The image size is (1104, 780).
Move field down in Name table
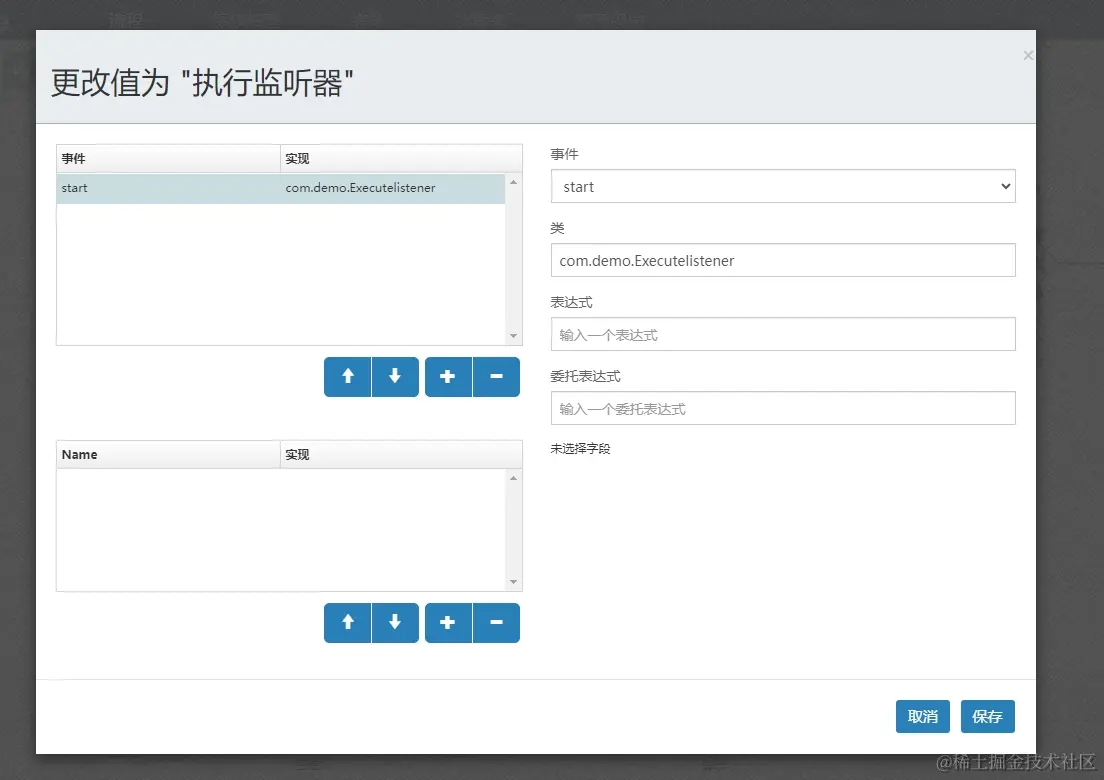pos(395,623)
